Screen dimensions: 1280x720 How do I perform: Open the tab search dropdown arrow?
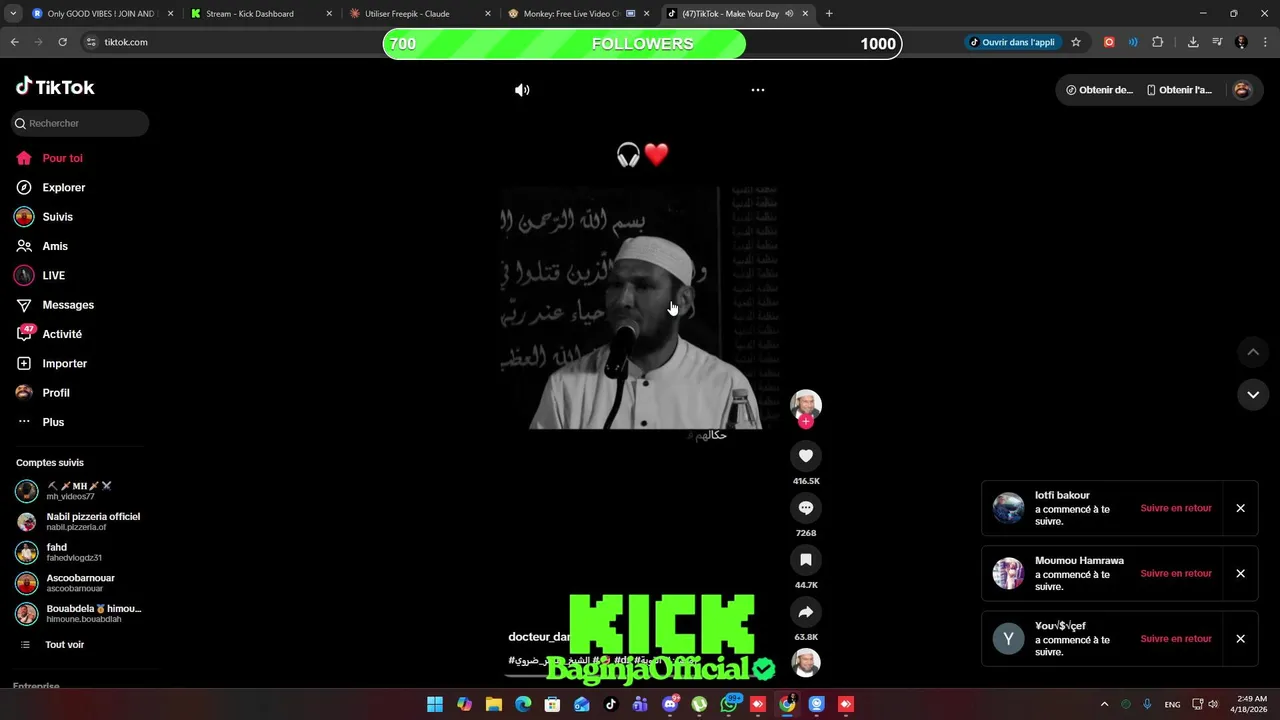click(13, 14)
